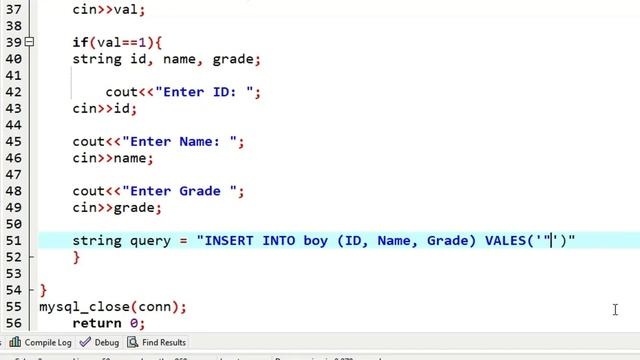Click "INSERT INTO boy" in the query line
This screenshot has height=360, width=640.
click(266, 240)
